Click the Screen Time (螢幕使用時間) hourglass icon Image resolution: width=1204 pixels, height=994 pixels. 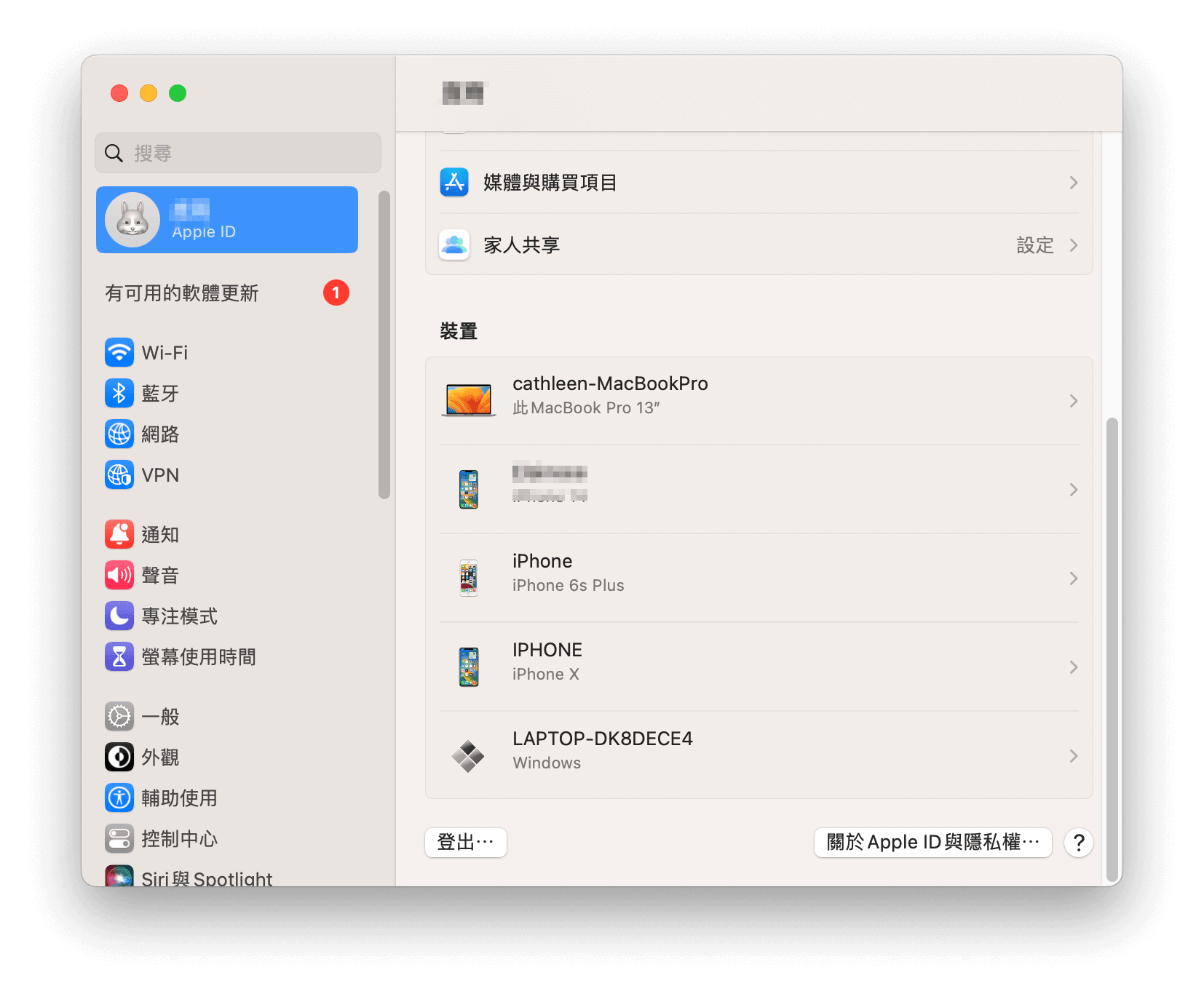pyautogui.click(x=119, y=657)
